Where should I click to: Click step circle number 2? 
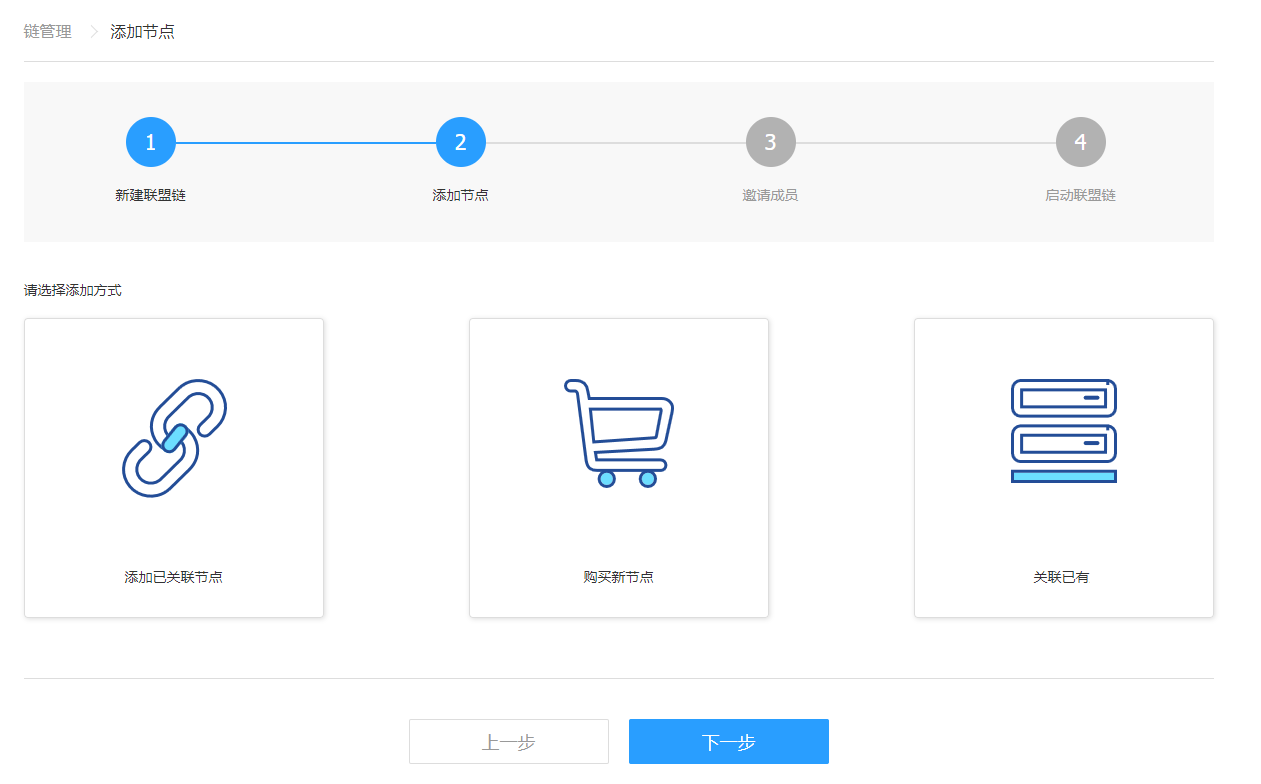[x=461, y=142]
